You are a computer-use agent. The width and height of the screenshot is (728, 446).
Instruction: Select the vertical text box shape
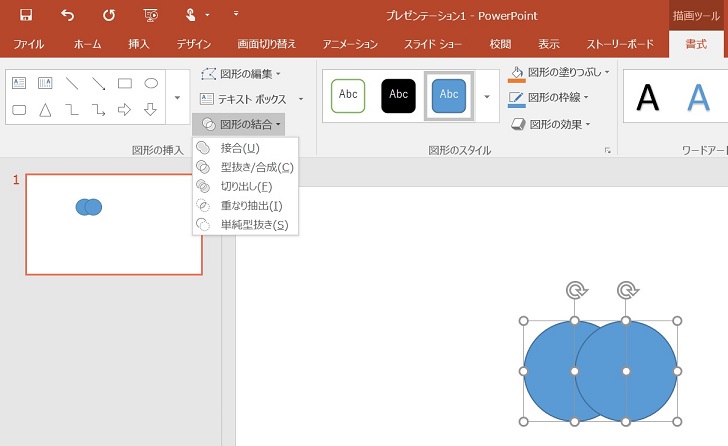point(45,83)
